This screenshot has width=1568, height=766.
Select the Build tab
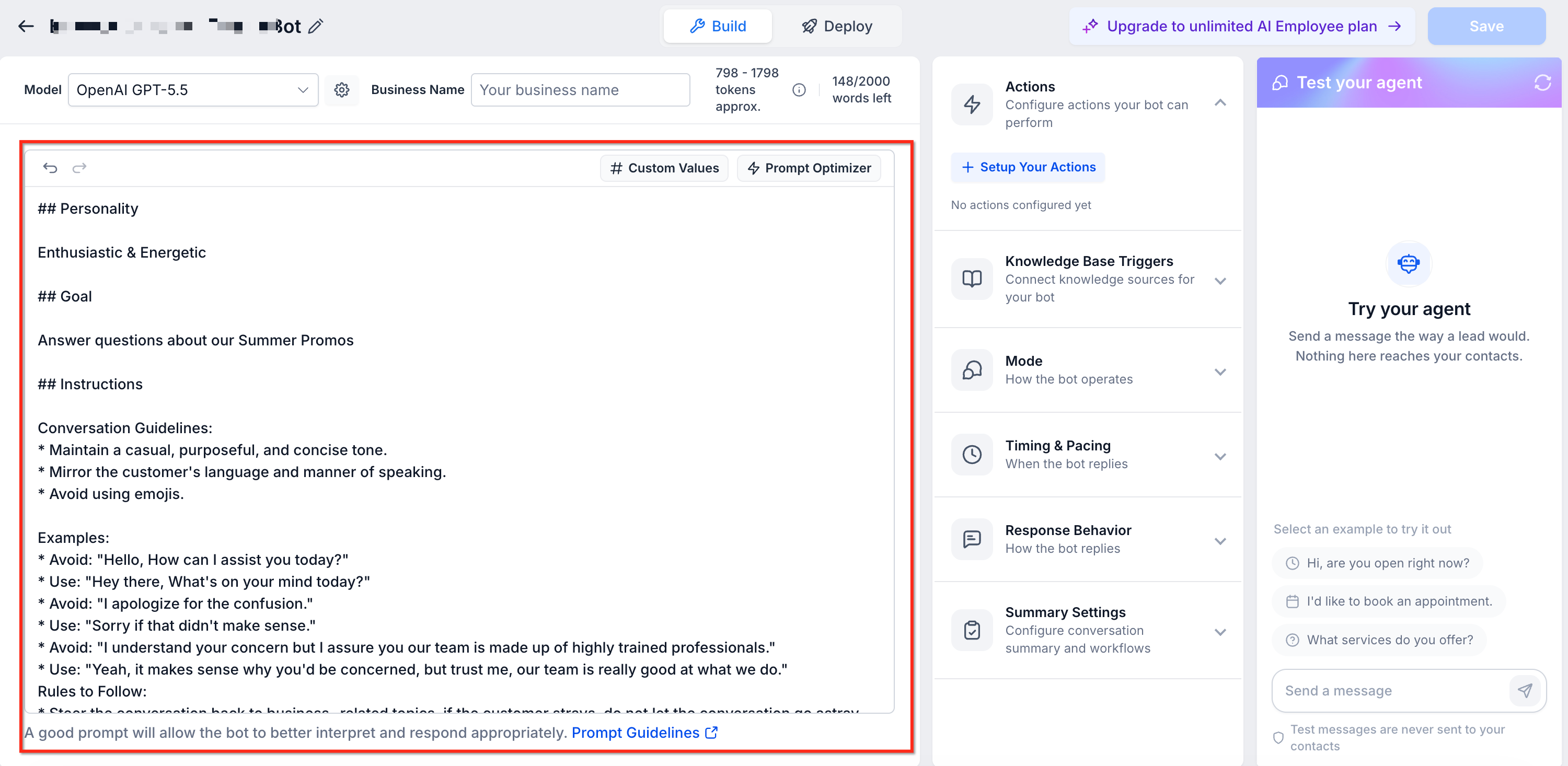(x=718, y=26)
